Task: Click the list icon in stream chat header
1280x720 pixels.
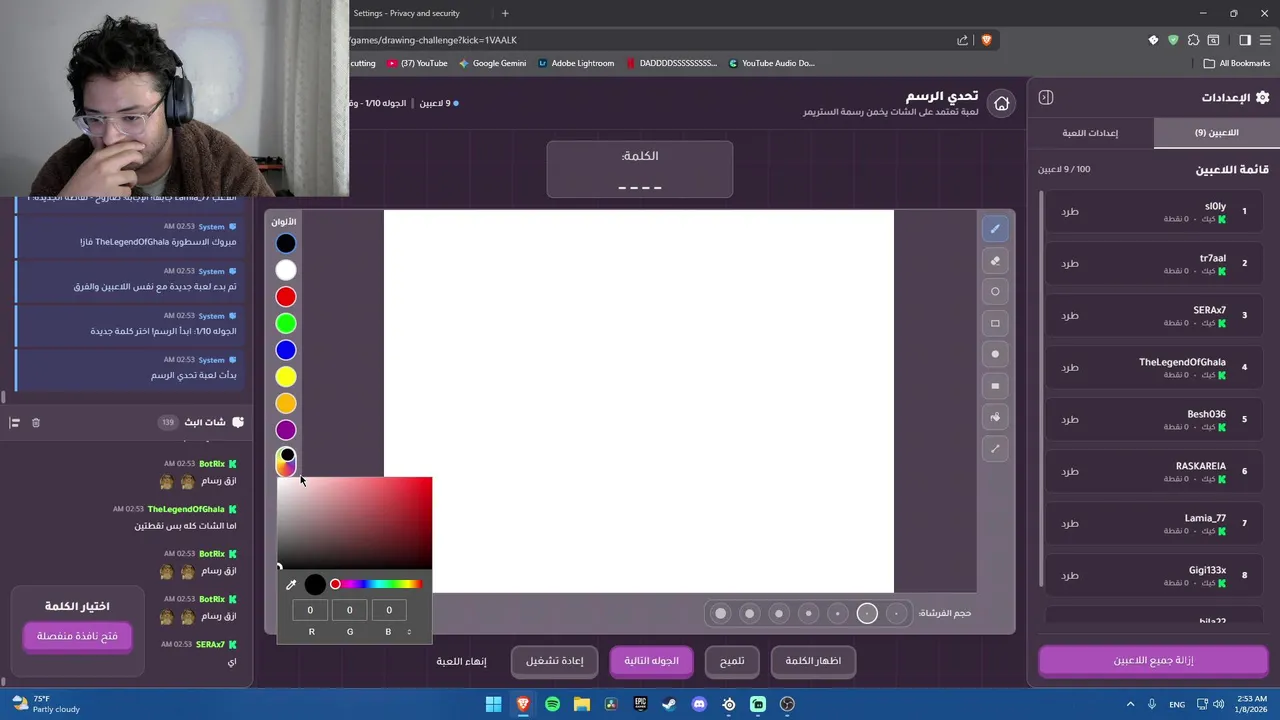Action: pyautogui.click(x=14, y=423)
